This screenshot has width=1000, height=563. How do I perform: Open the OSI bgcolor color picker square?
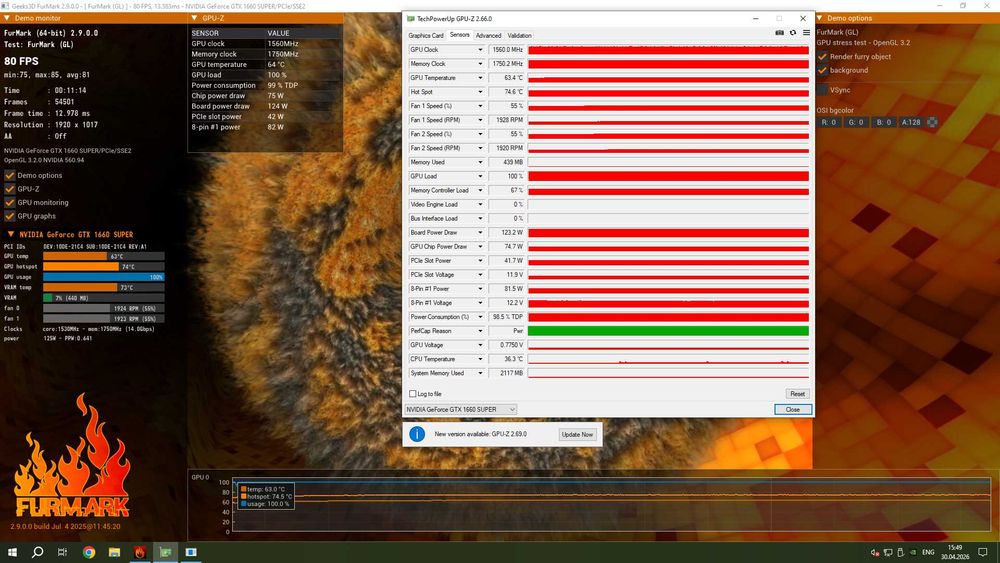click(932, 122)
